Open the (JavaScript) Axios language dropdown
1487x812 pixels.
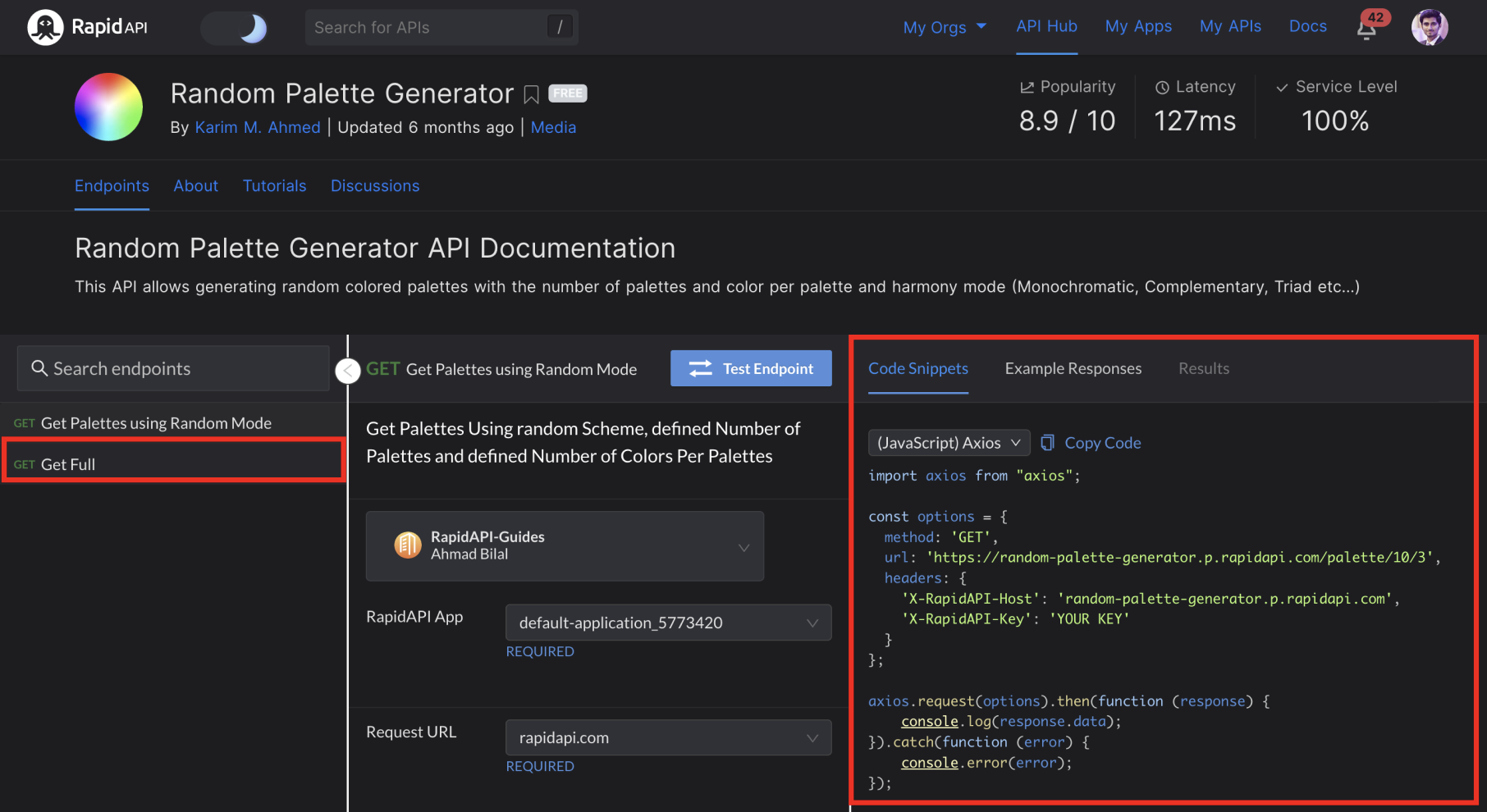tap(949, 443)
